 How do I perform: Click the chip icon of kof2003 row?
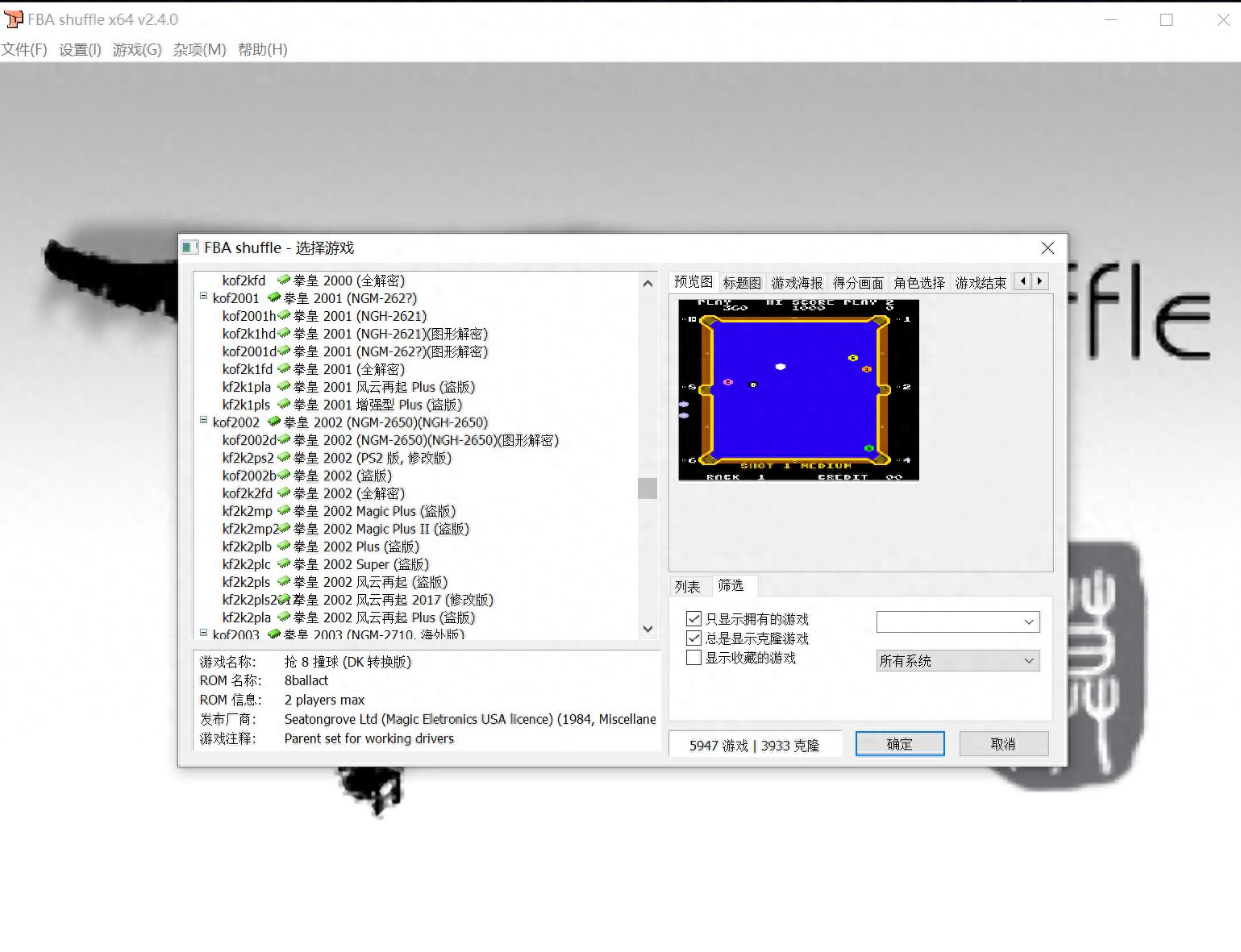274,634
